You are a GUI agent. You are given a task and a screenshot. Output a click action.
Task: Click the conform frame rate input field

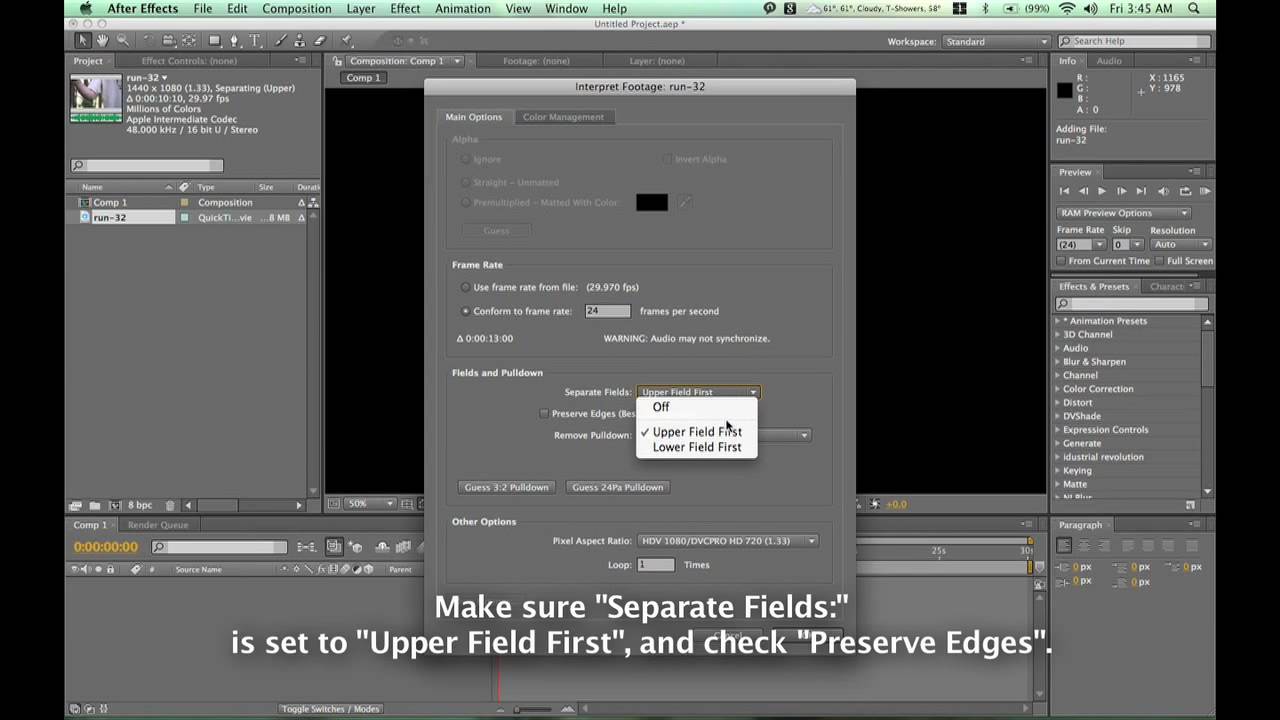point(608,311)
